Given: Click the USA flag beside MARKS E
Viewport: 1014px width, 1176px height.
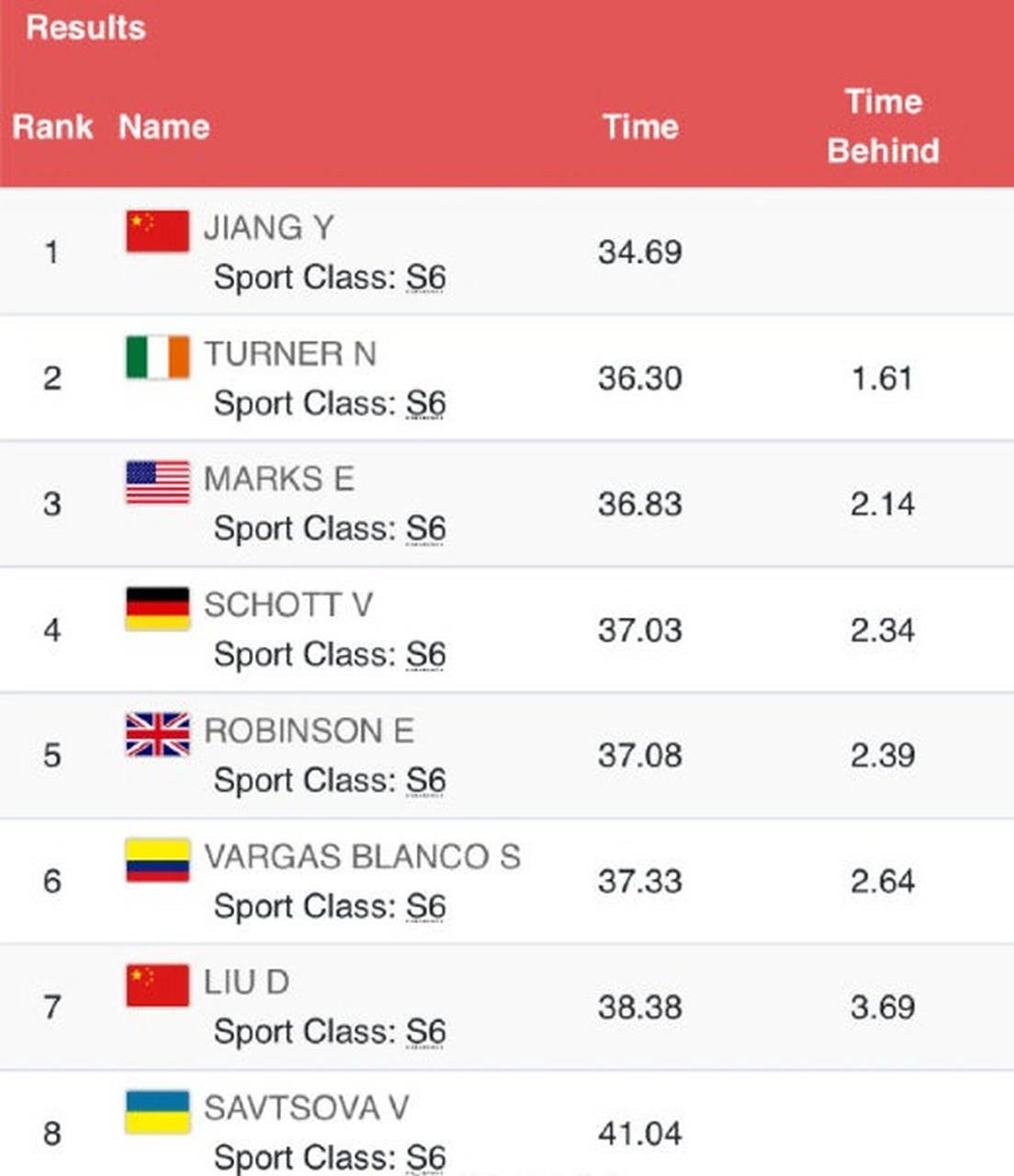Looking at the screenshot, I should (157, 483).
